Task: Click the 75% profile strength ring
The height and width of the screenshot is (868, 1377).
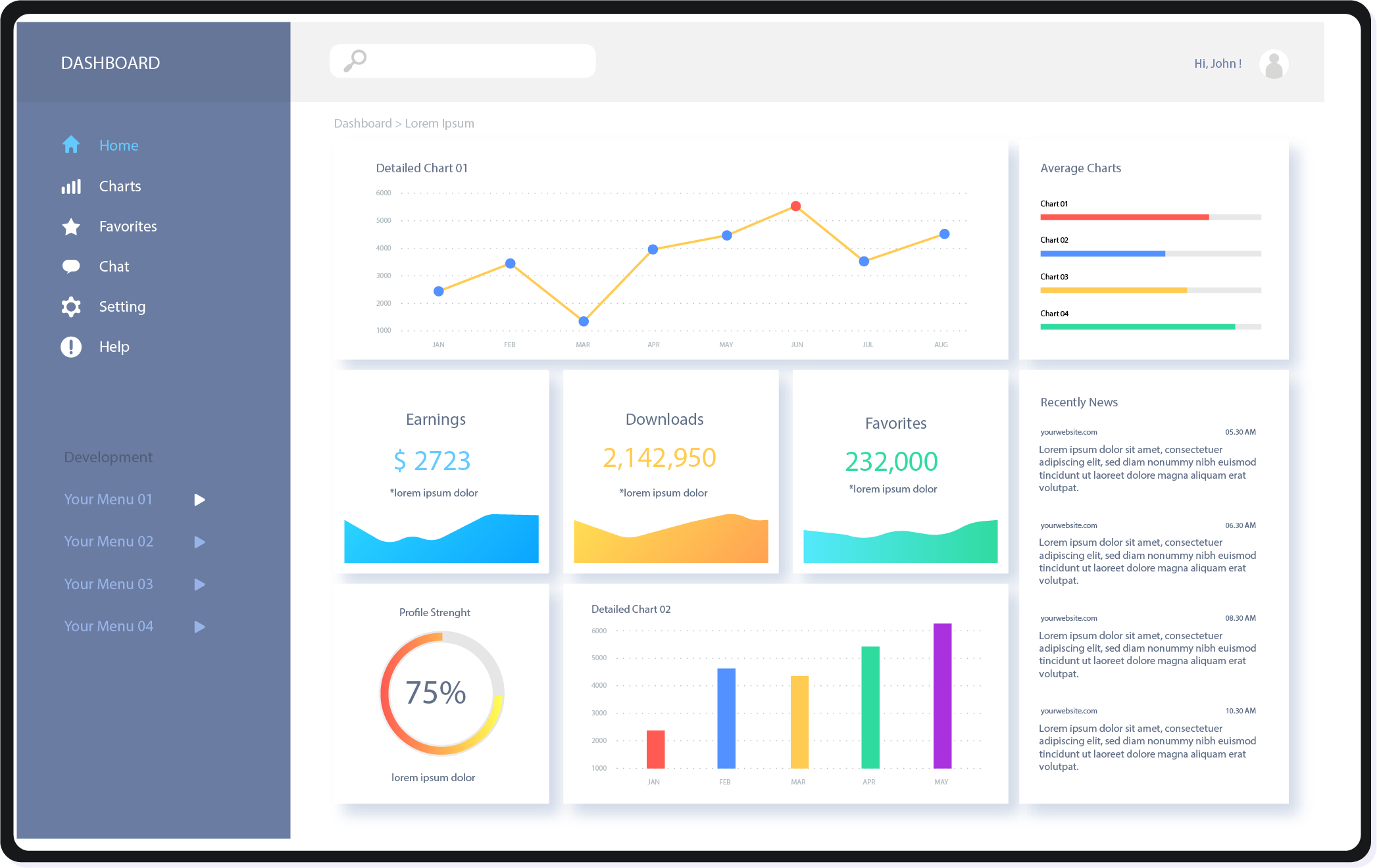Action: (442, 693)
